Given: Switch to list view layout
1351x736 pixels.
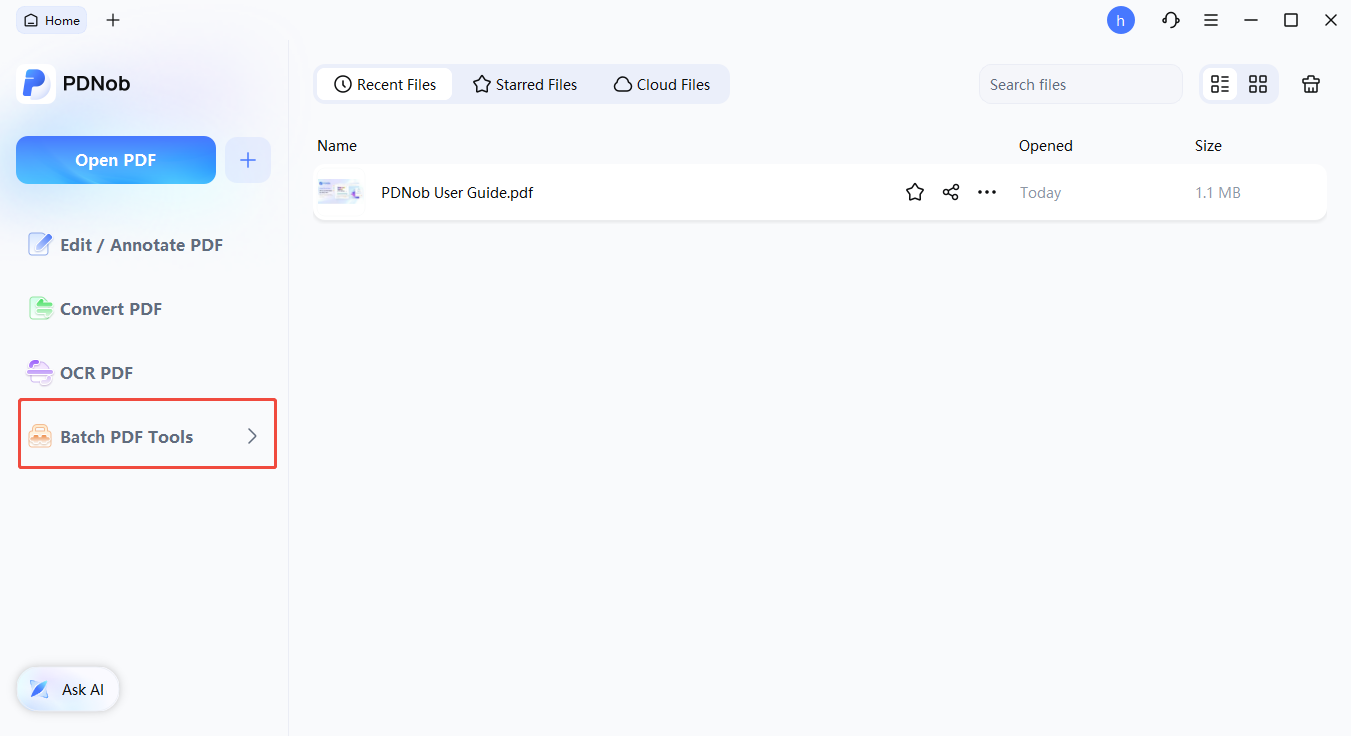Looking at the screenshot, I should [x=1219, y=84].
